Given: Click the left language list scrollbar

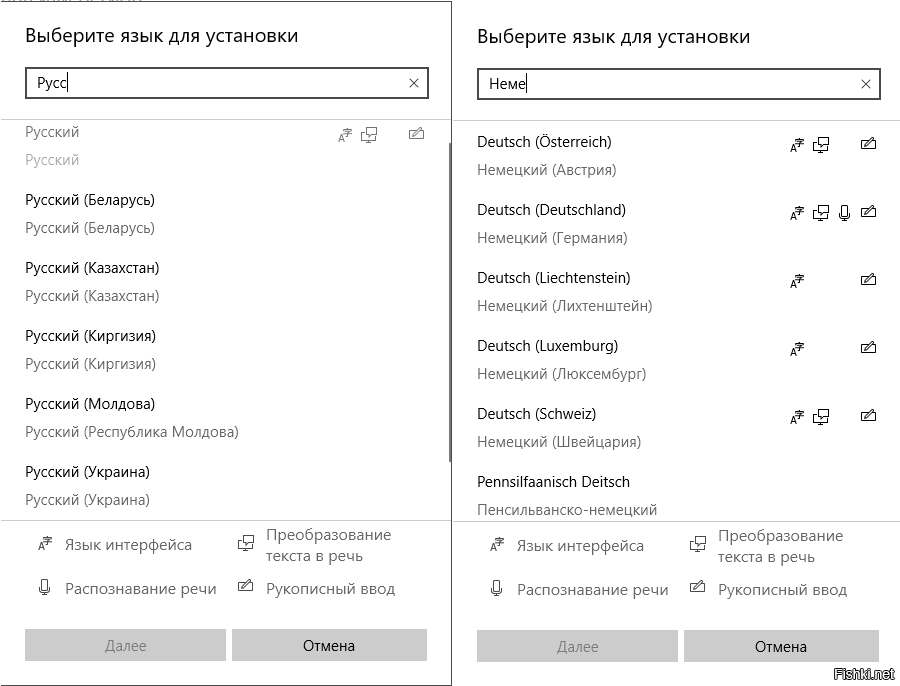Looking at the screenshot, I should pyautogui.click(x=450, y=302).
